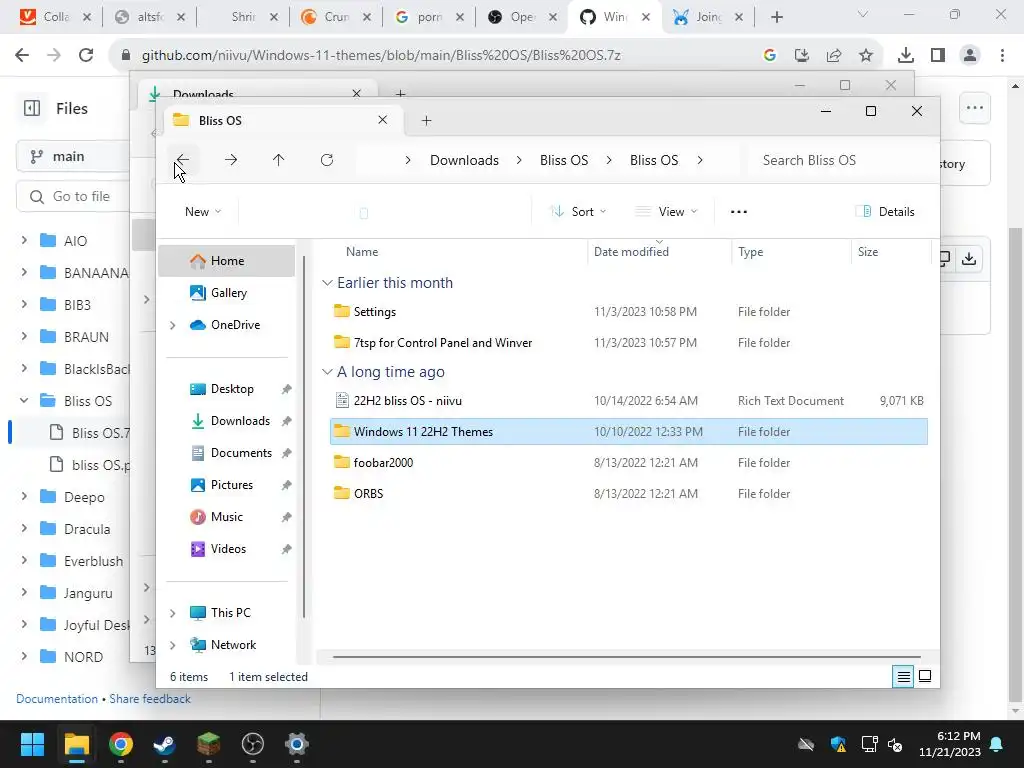The image size is (1024, 768).
Task: Select the Settings folder
Action: pos(628,312)
